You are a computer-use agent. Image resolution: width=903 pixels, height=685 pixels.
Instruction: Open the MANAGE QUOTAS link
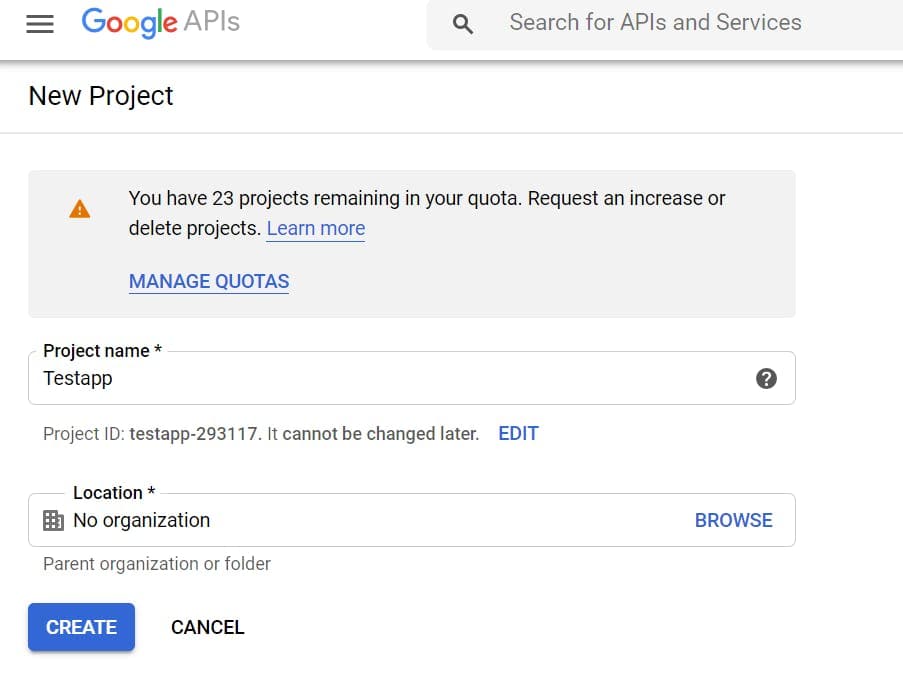coord(209,281)
